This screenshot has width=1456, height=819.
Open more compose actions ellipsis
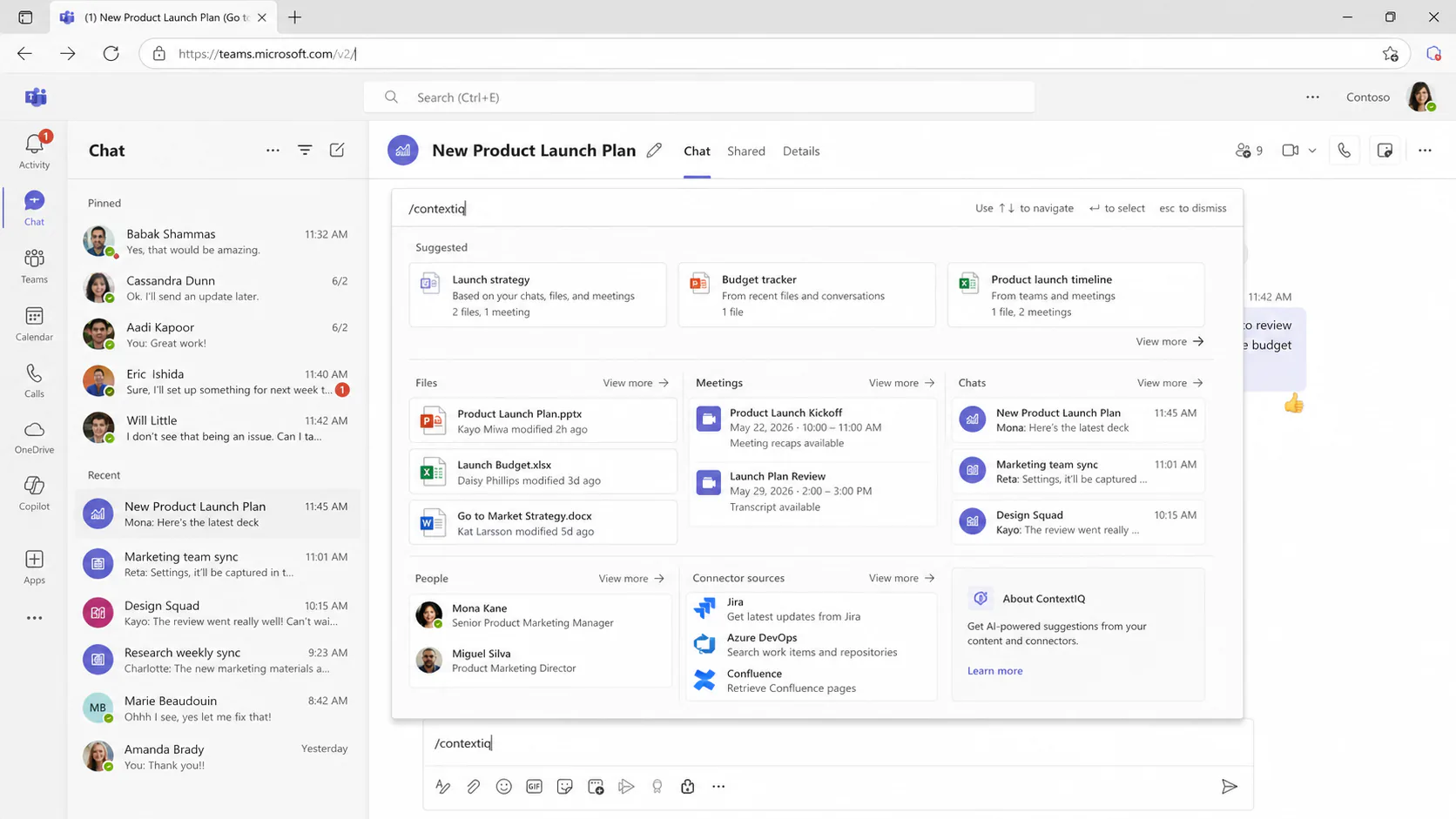point(718,787)
